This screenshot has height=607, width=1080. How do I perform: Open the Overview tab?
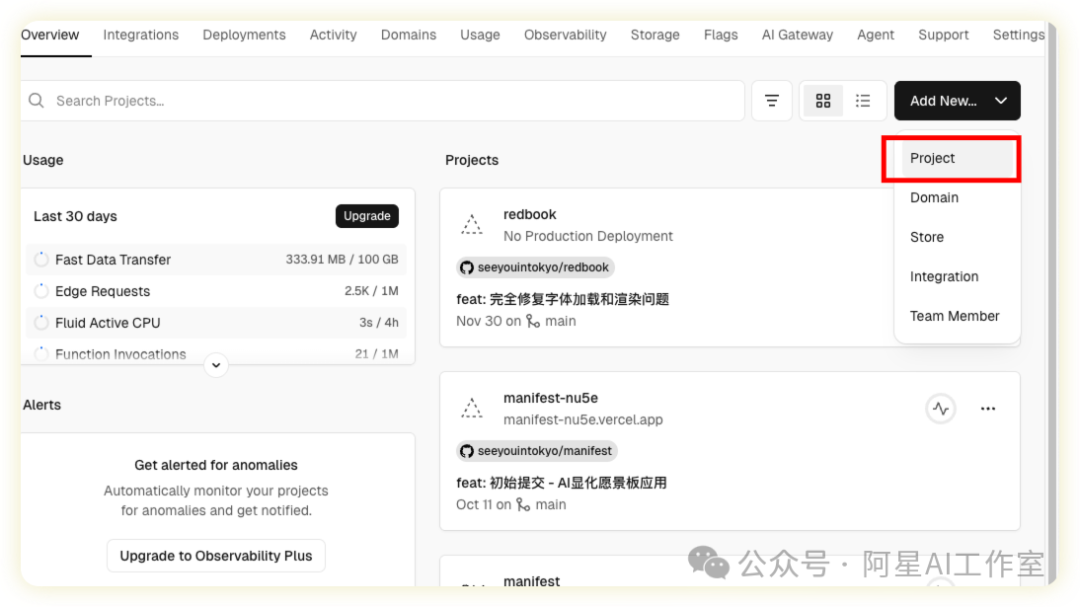tap(50, 35)
